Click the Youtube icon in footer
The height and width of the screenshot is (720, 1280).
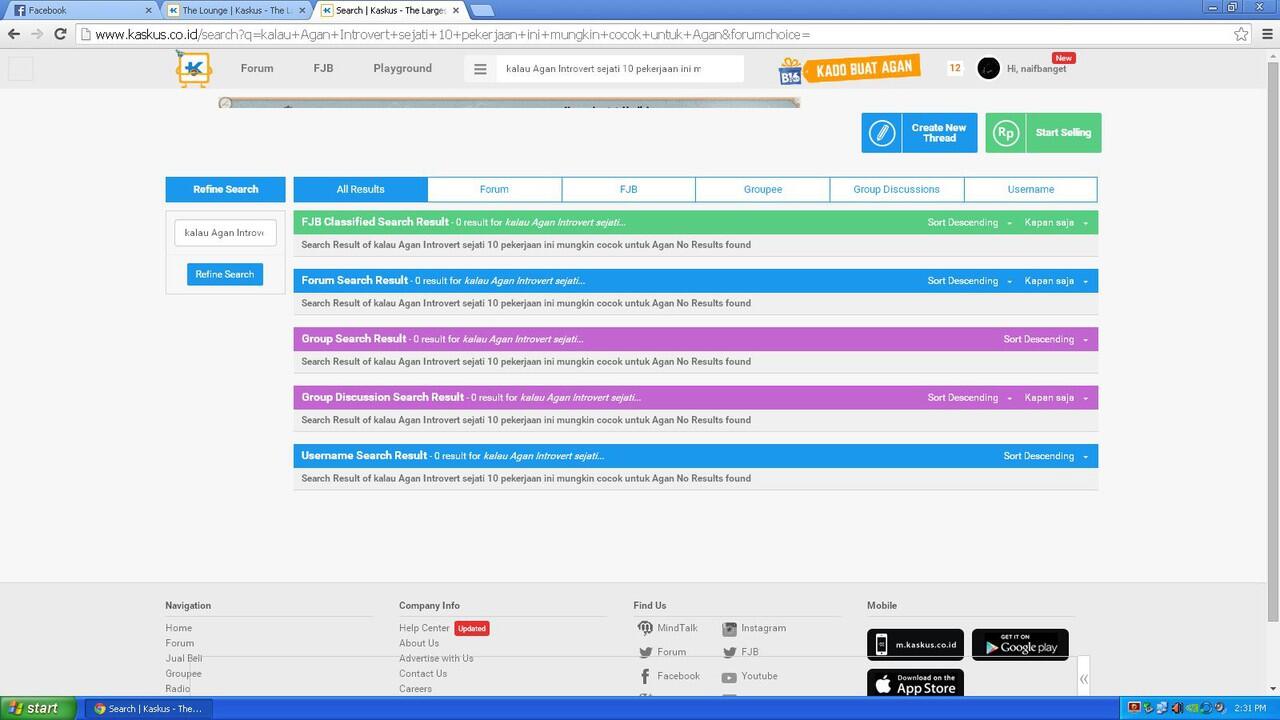point(729,677)
